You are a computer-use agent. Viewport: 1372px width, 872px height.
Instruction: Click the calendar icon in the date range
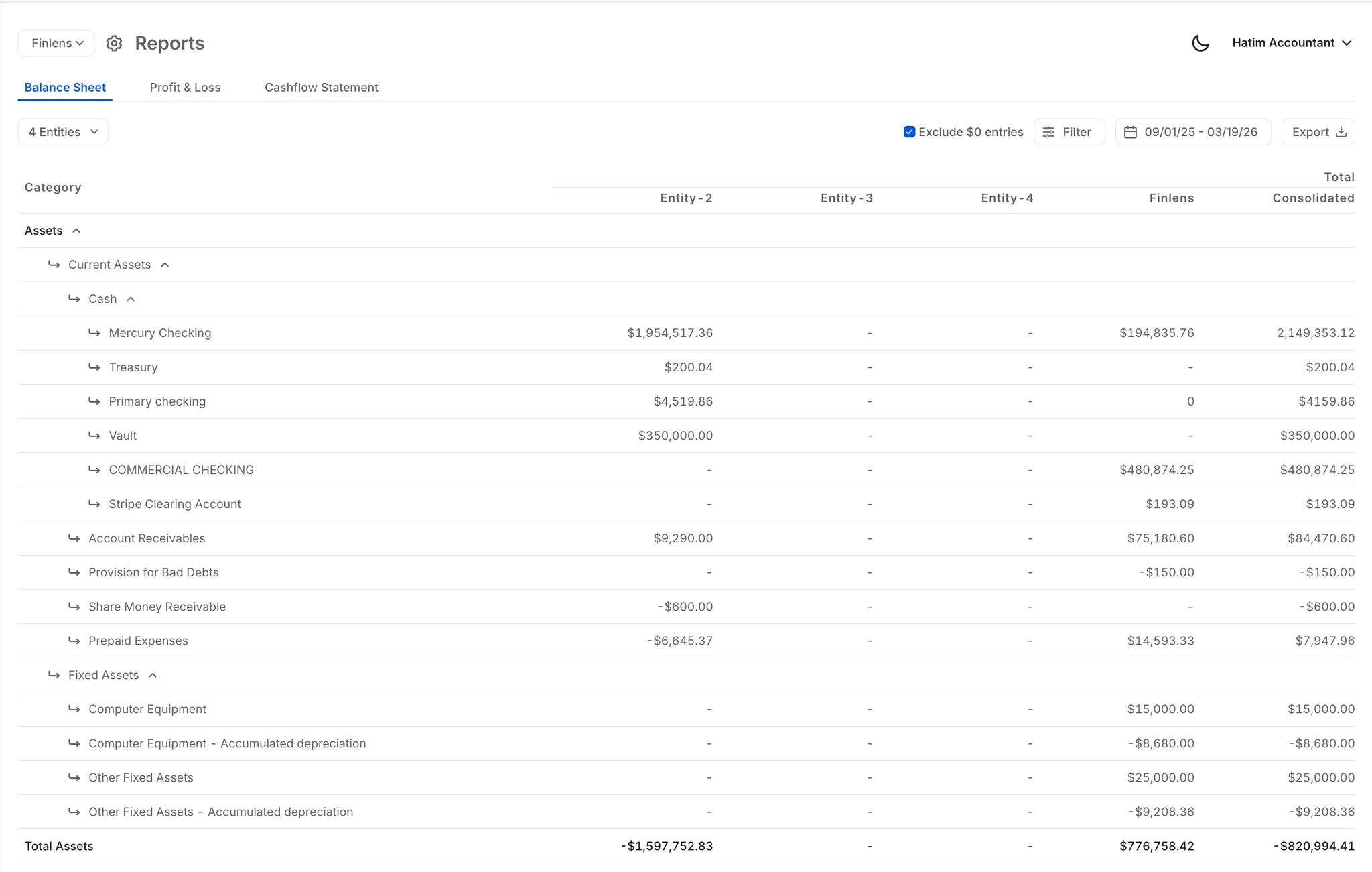(1130, 132)
